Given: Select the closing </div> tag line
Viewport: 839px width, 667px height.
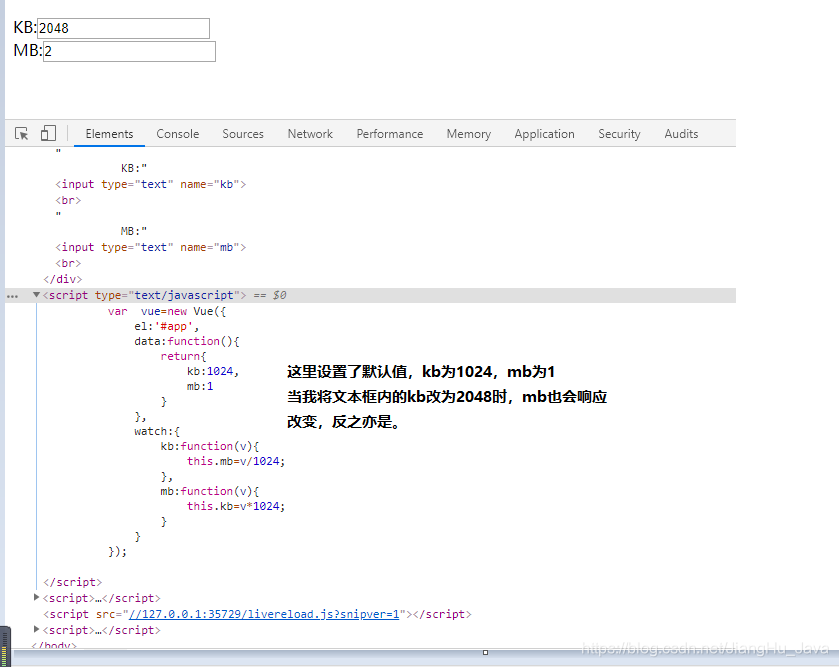Looking at the screenshot, I should coord(63,279).
